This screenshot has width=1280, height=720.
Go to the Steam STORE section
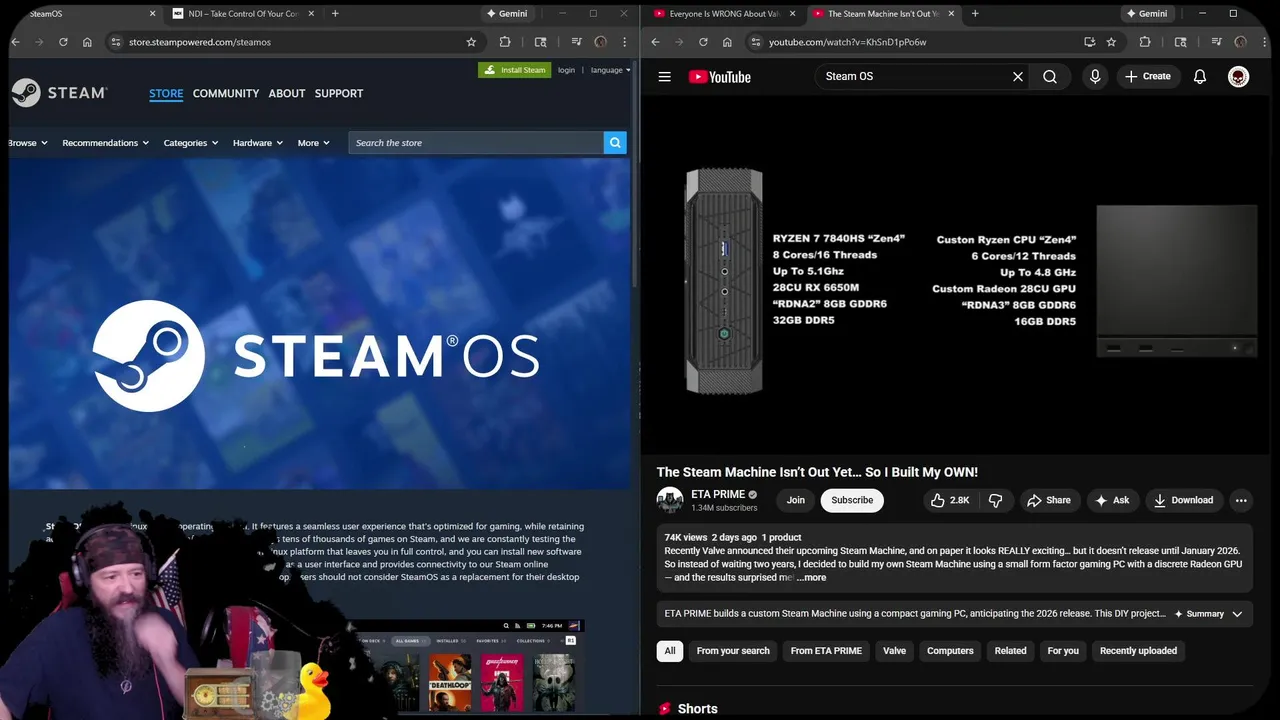(166, 93)
